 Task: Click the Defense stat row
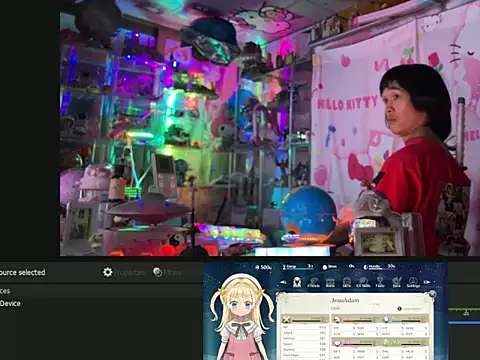(x=304, y=338)
